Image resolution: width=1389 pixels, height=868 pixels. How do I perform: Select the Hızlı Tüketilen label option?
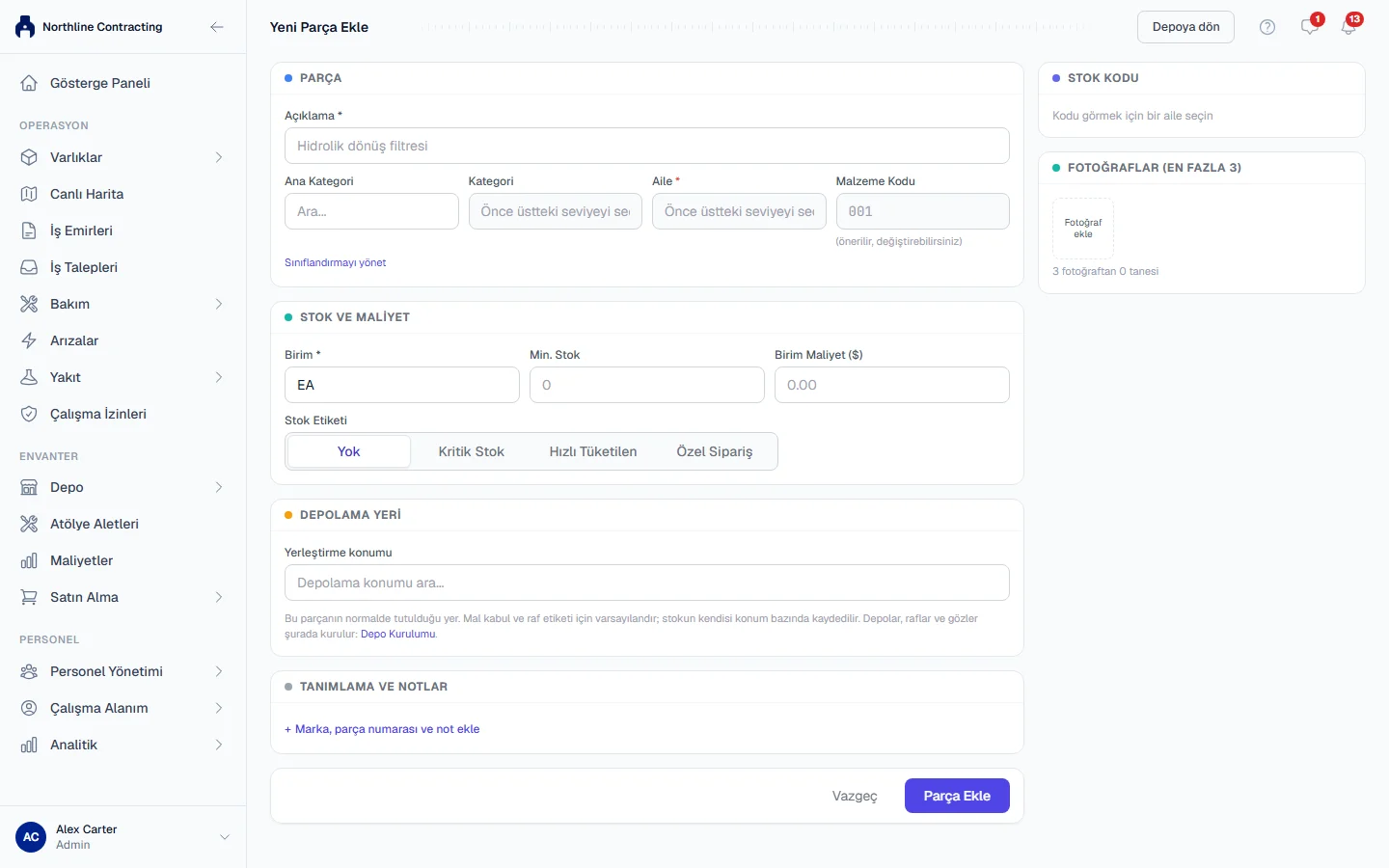[593, 451]
